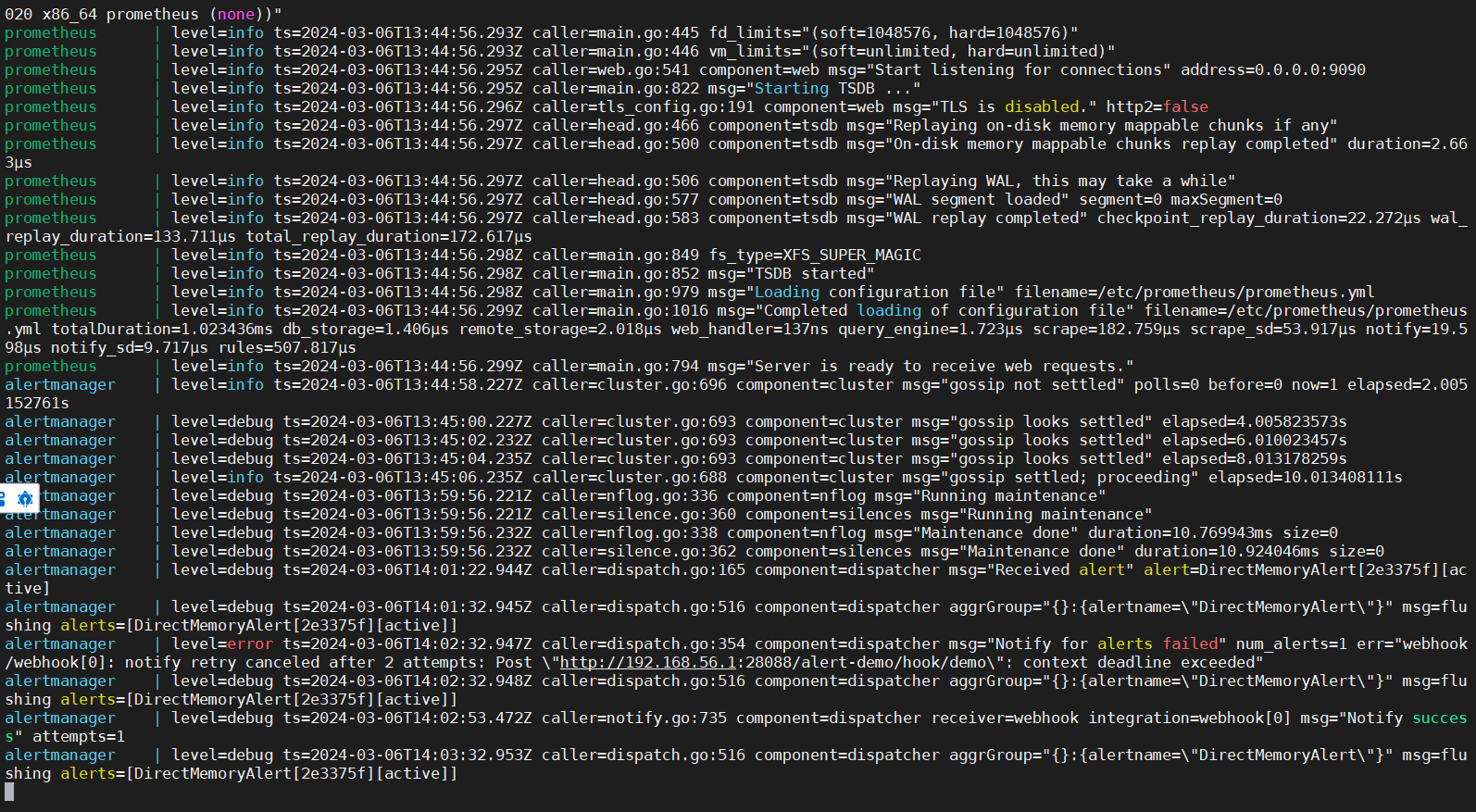
Task: Click the text "receiver=webhook"
Action: [1005, 718]
